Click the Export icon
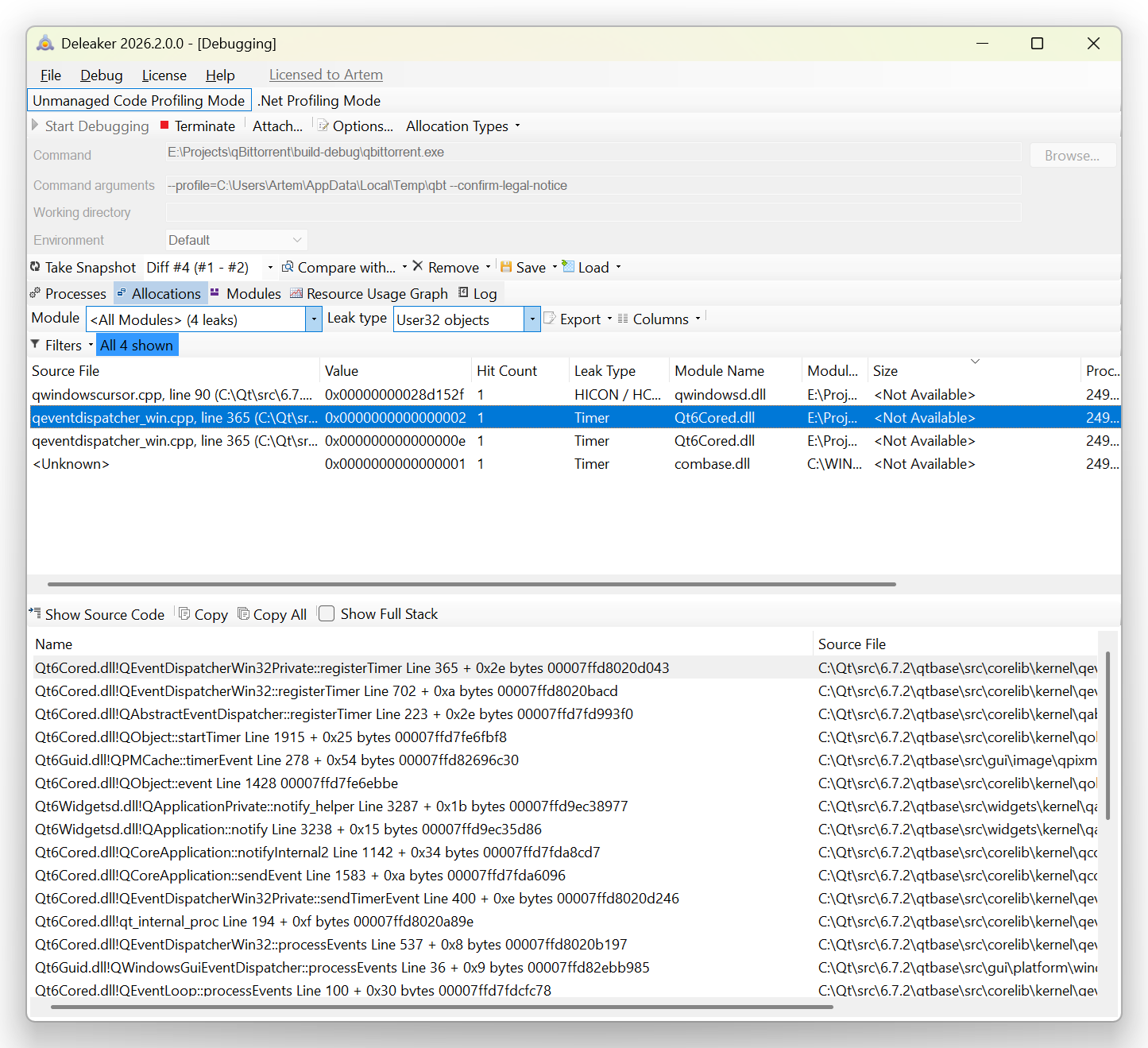The height and width of the screenshot is (1048, 1148). (550, 319)
